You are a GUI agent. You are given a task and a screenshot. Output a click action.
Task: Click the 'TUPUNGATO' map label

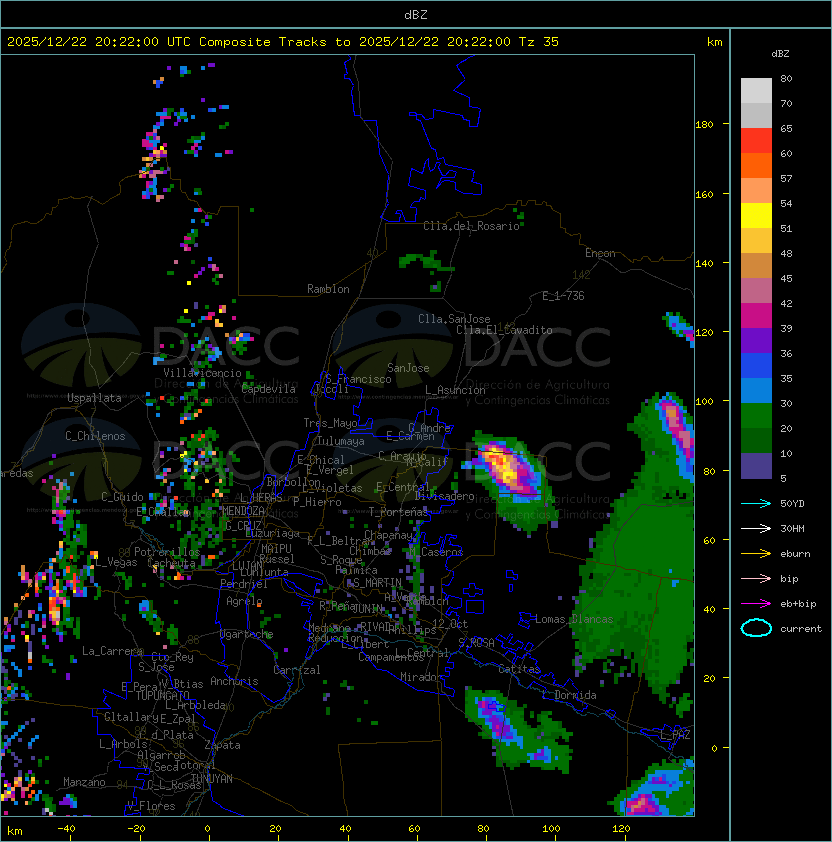(162, 695)
